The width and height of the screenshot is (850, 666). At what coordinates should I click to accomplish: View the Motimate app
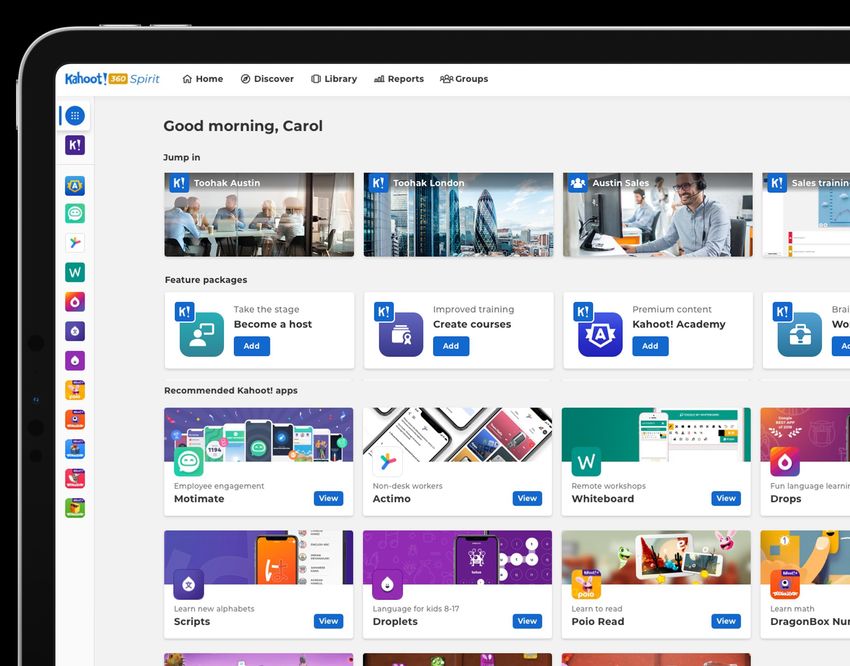point(329,499)
